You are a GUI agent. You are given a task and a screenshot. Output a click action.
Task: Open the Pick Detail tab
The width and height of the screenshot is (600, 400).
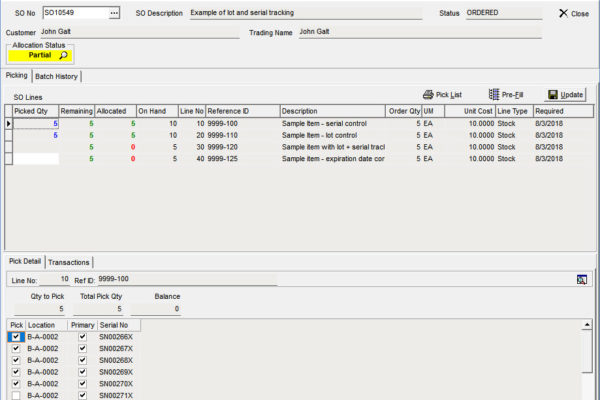(25, 261)
